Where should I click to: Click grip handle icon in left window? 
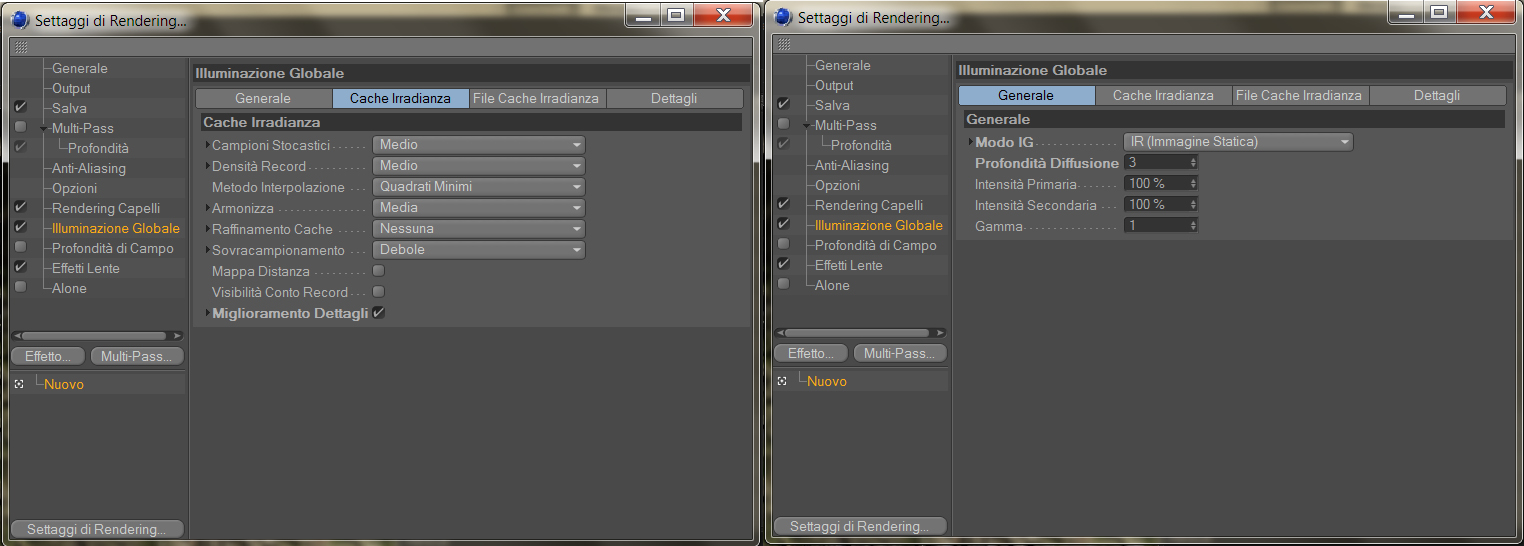pos(21,47)
